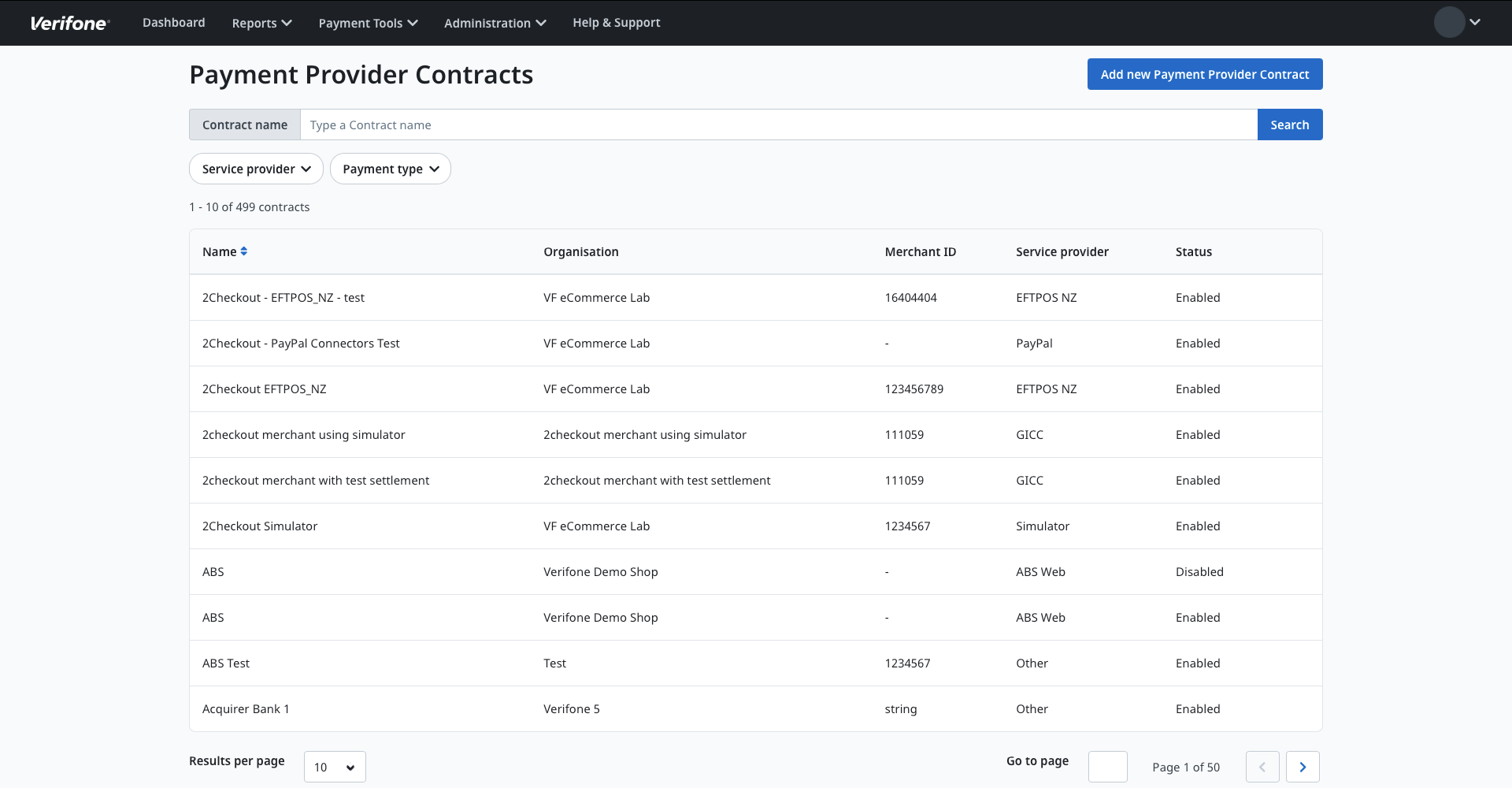Go to previous page arrow
This screenshot has height=788, width=1512.
coord(1262,767)
